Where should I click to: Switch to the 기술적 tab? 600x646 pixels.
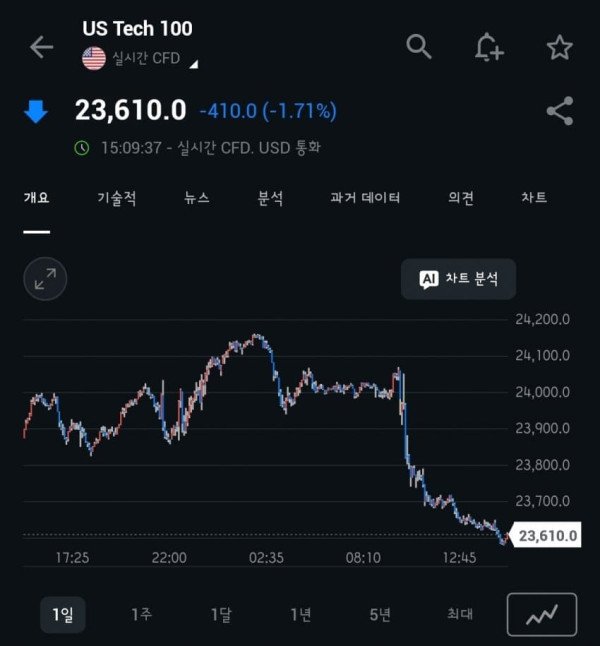coord(117,198)
